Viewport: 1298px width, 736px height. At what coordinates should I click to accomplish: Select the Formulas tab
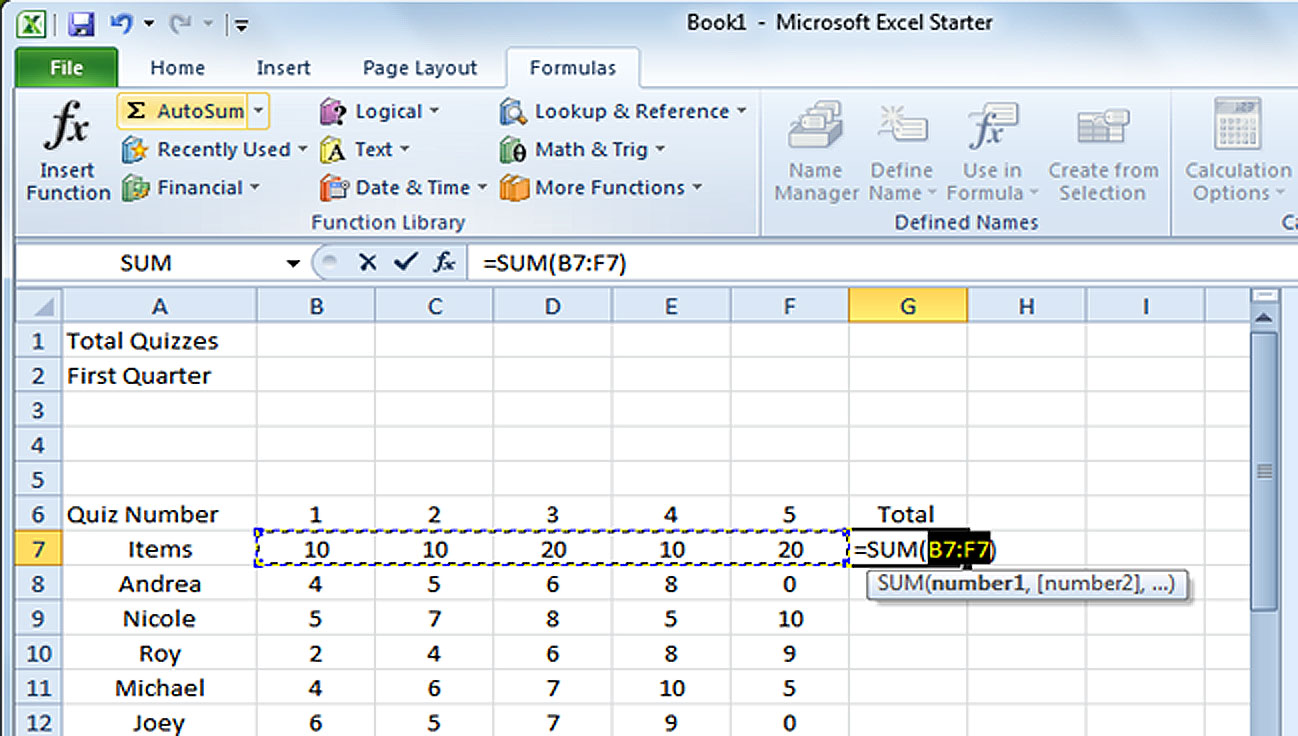(x=573, y=68)
